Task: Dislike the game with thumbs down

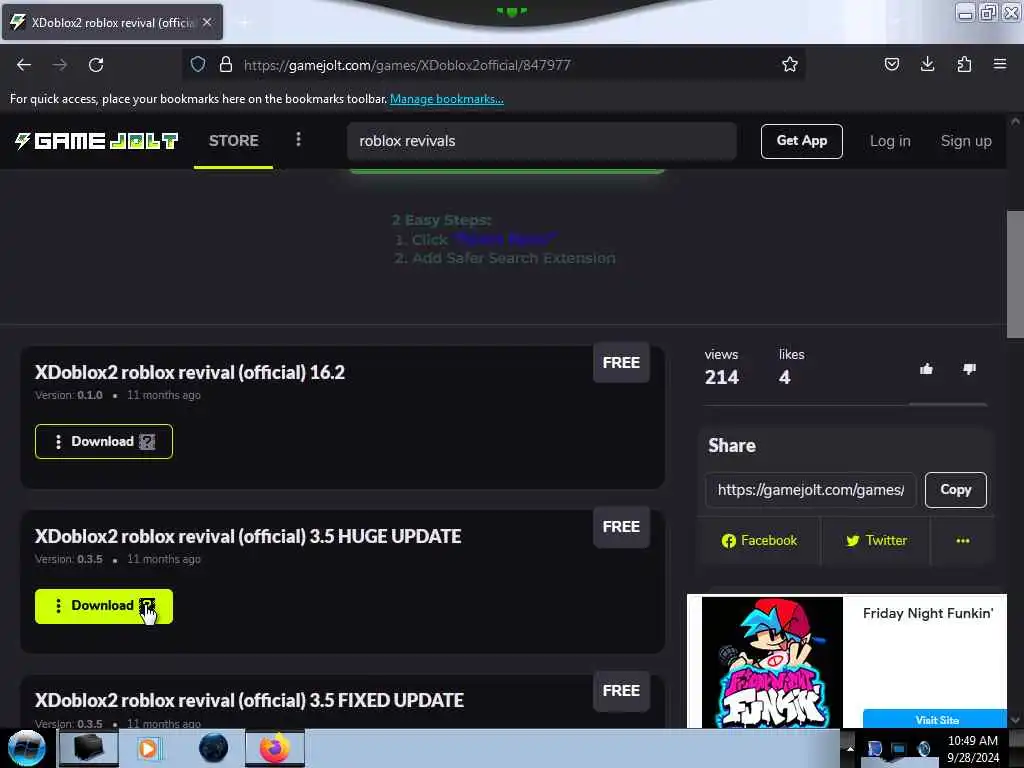Action: pos(969,369)
